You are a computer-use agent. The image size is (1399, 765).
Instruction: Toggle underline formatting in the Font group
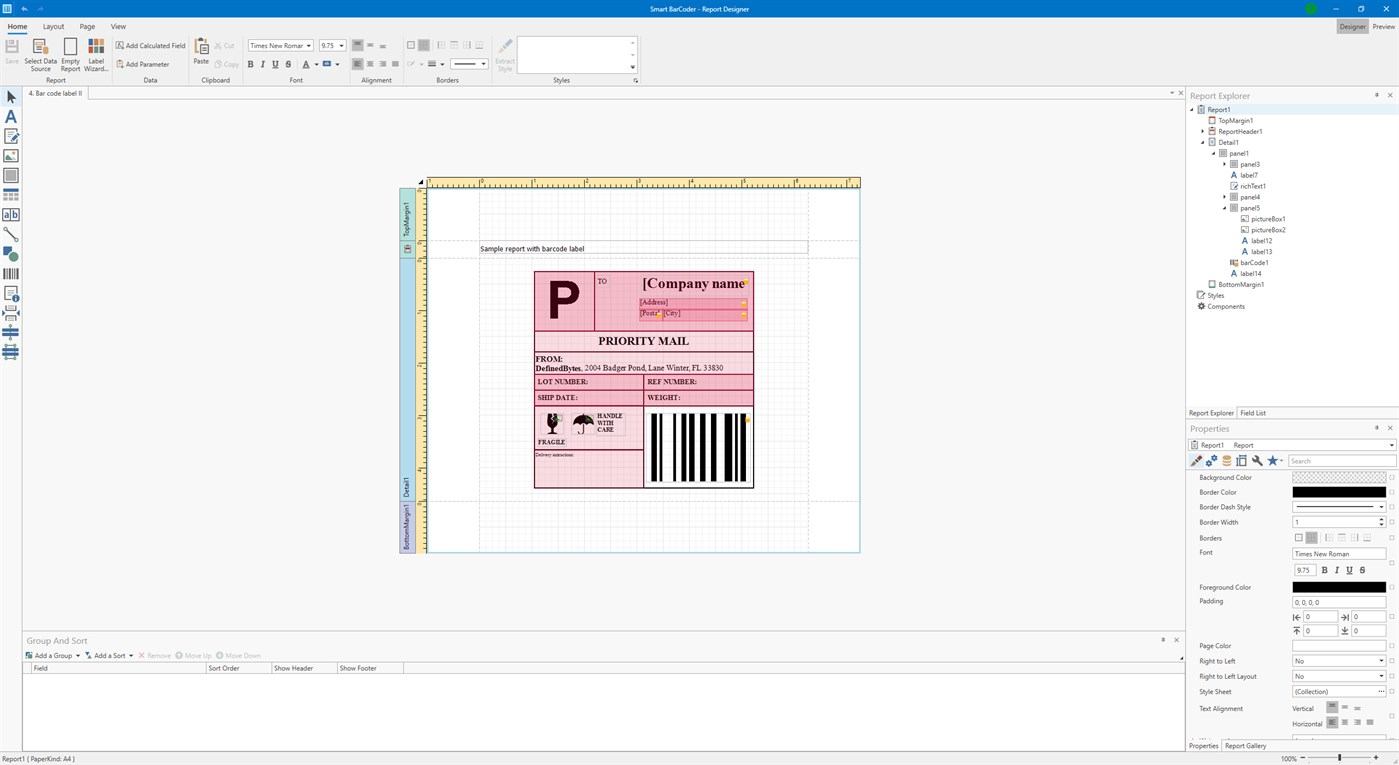coord(274,63)
